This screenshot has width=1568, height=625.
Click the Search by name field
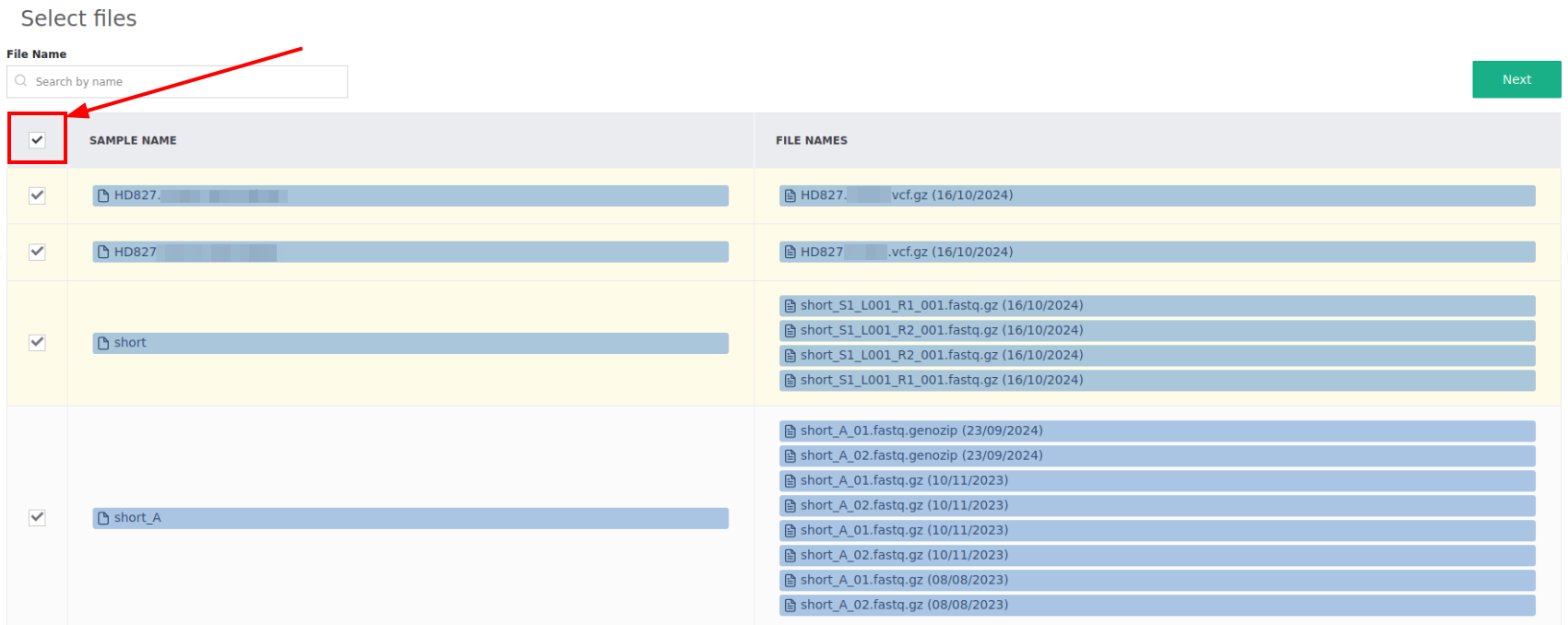pyautogui.click(x=184, y=81)
